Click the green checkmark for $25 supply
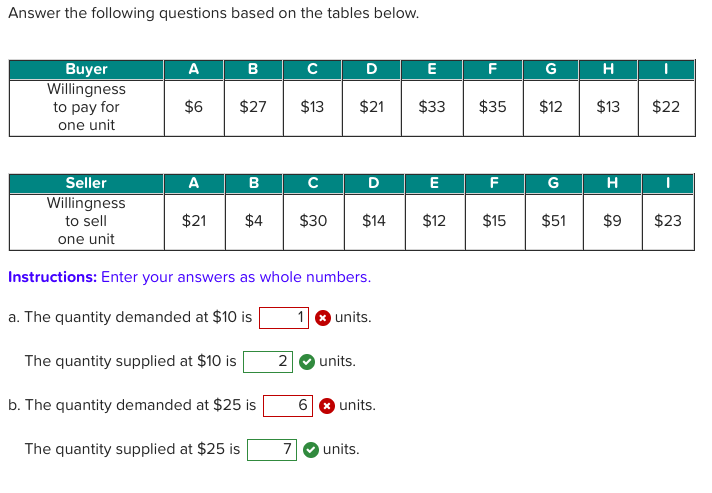 [311, 450]
